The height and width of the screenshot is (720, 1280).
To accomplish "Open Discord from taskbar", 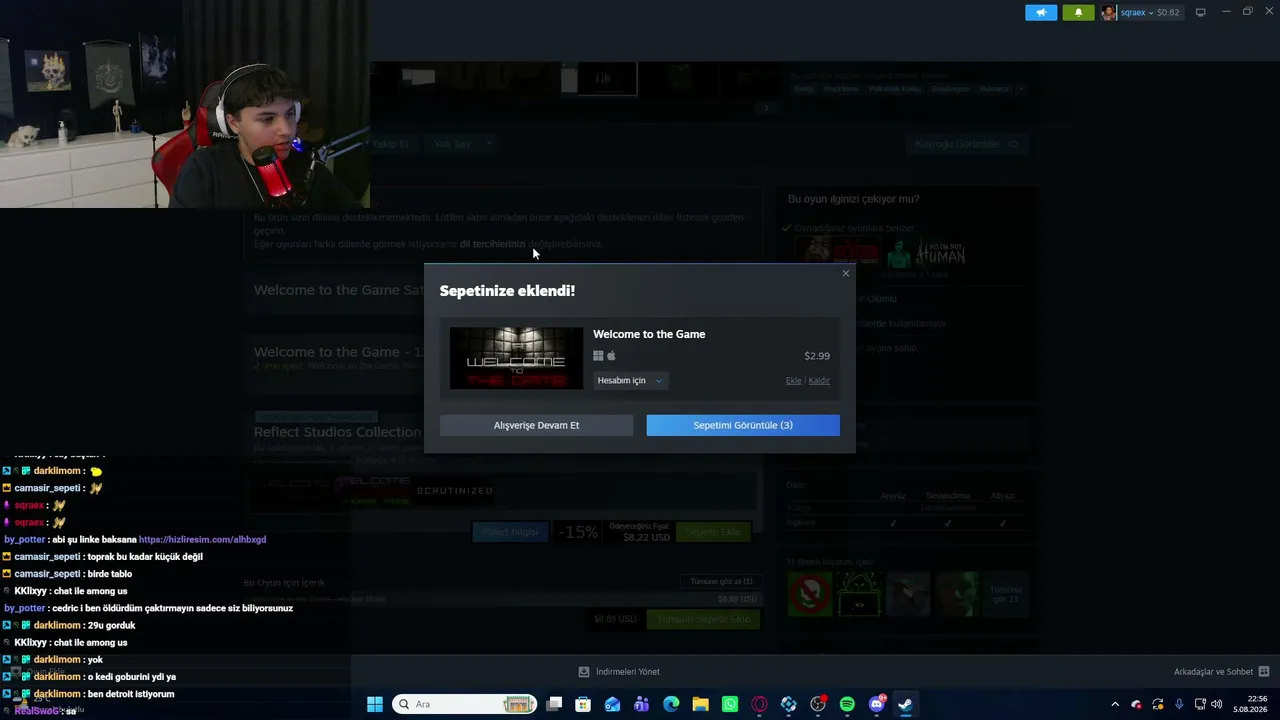I will [877, 704].
